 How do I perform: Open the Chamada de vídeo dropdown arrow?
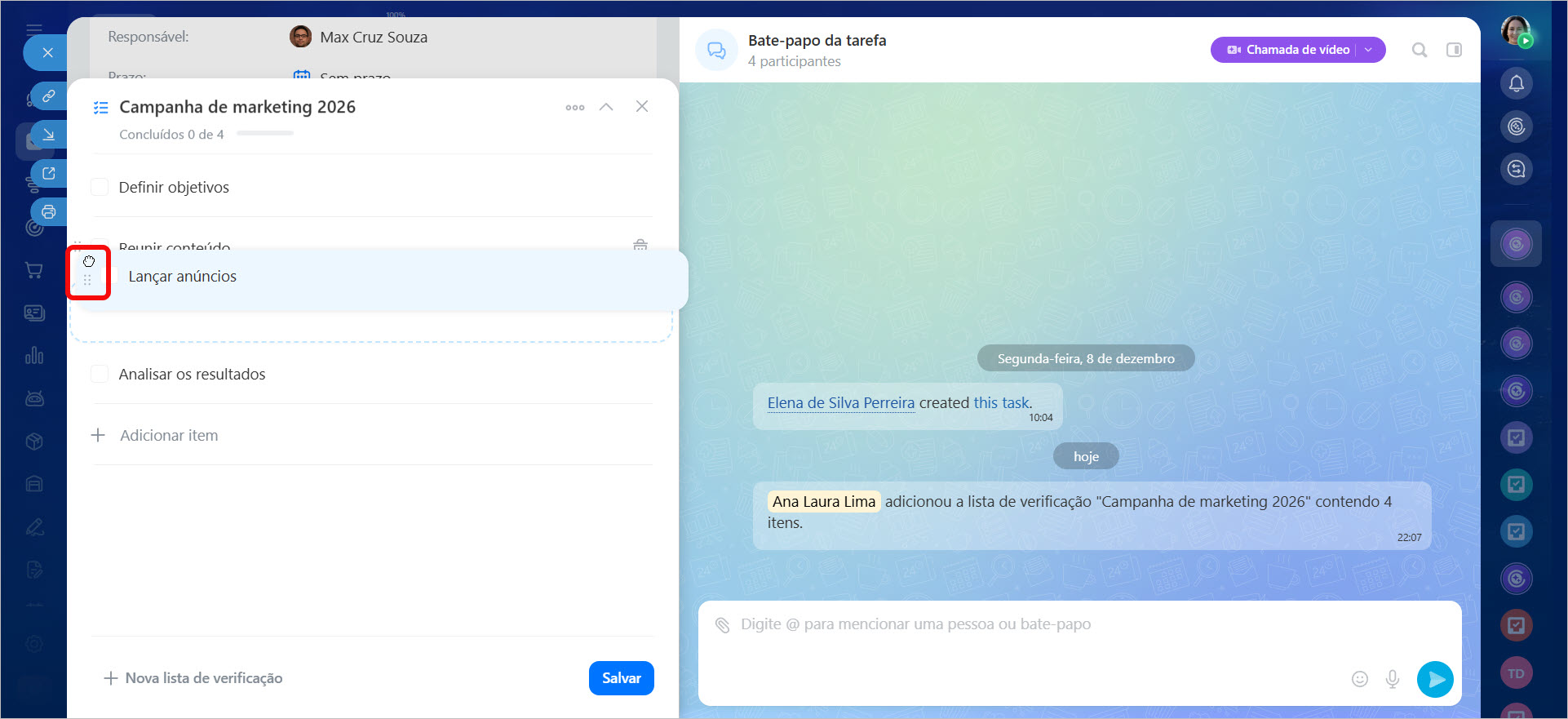1369,50
